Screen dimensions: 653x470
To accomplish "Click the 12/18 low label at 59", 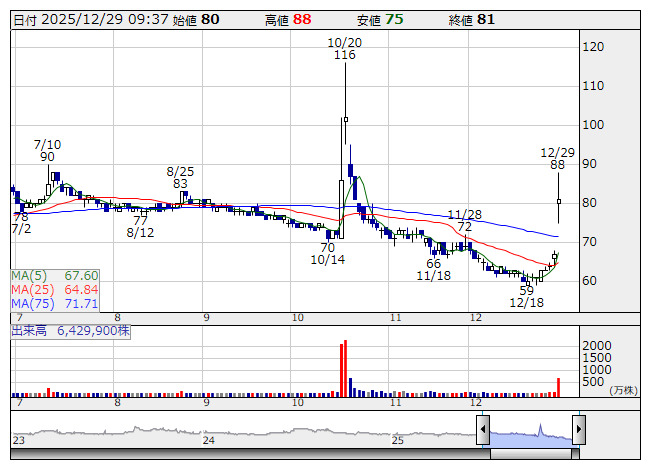I will (x=527, y=296).
